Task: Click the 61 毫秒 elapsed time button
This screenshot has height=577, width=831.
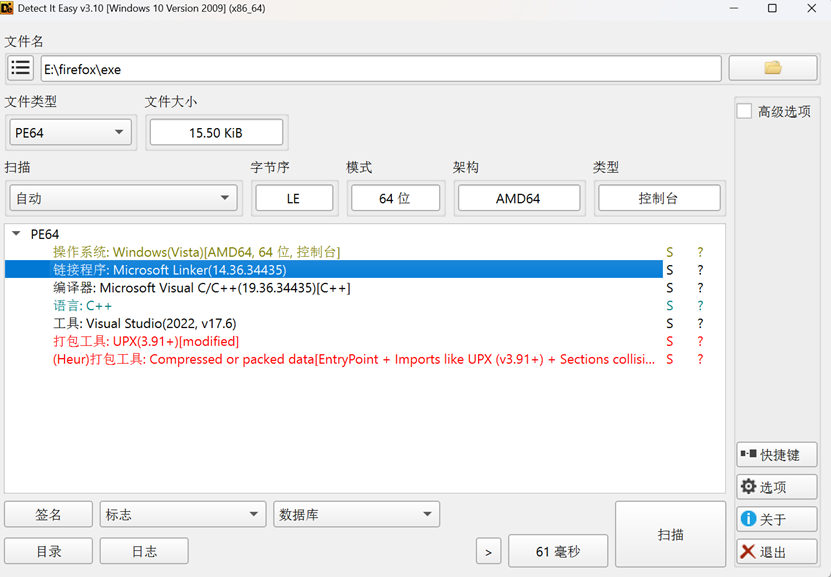Action: [558, 552]
